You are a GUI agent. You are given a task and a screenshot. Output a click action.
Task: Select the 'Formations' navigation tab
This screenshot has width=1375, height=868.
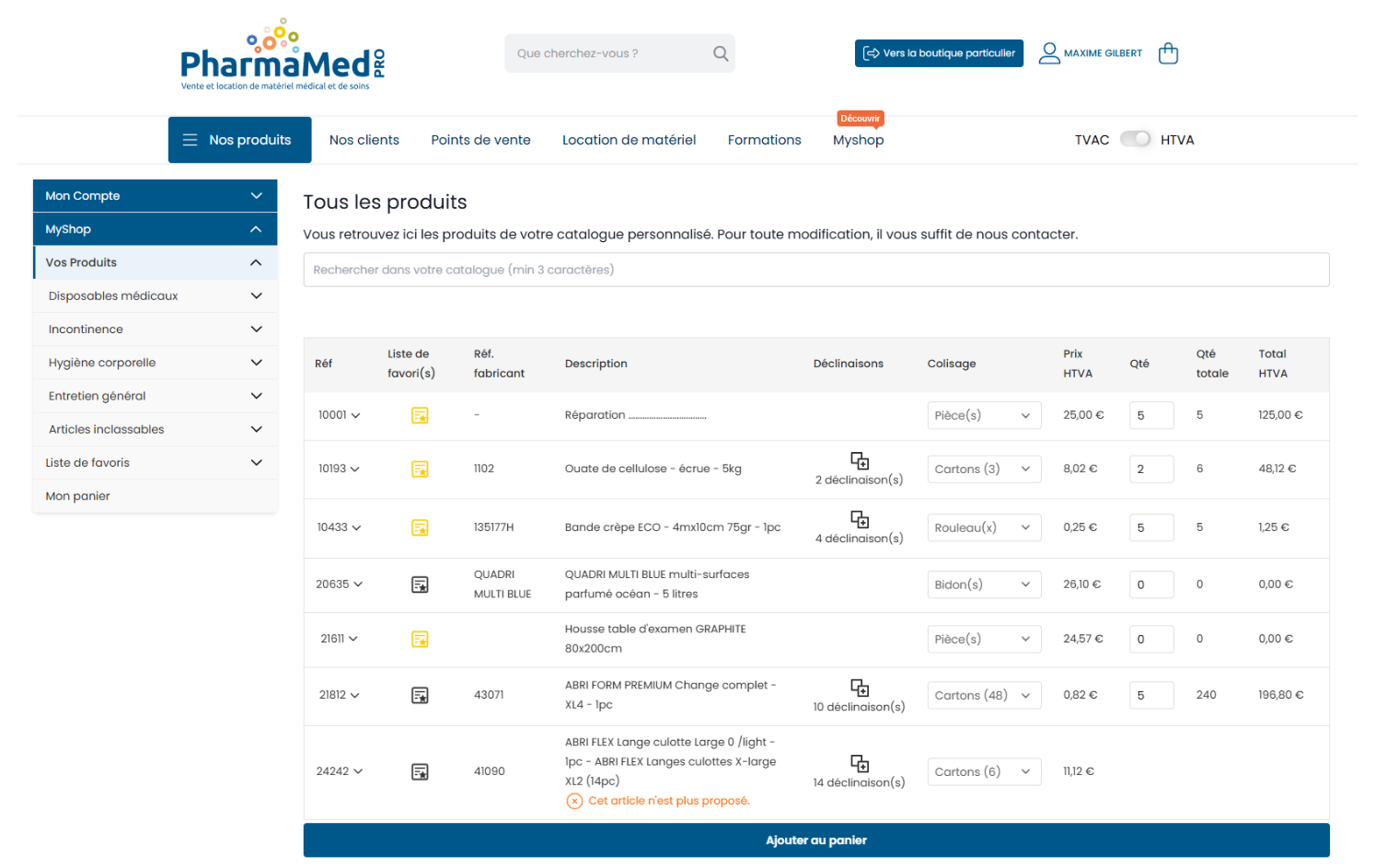click(x=764, y=139)
